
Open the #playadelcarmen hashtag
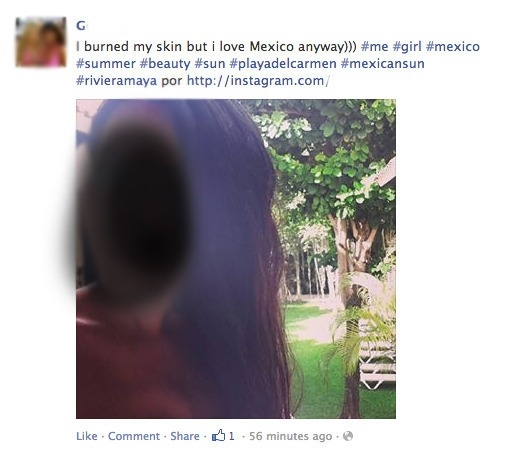pos(283,63)
